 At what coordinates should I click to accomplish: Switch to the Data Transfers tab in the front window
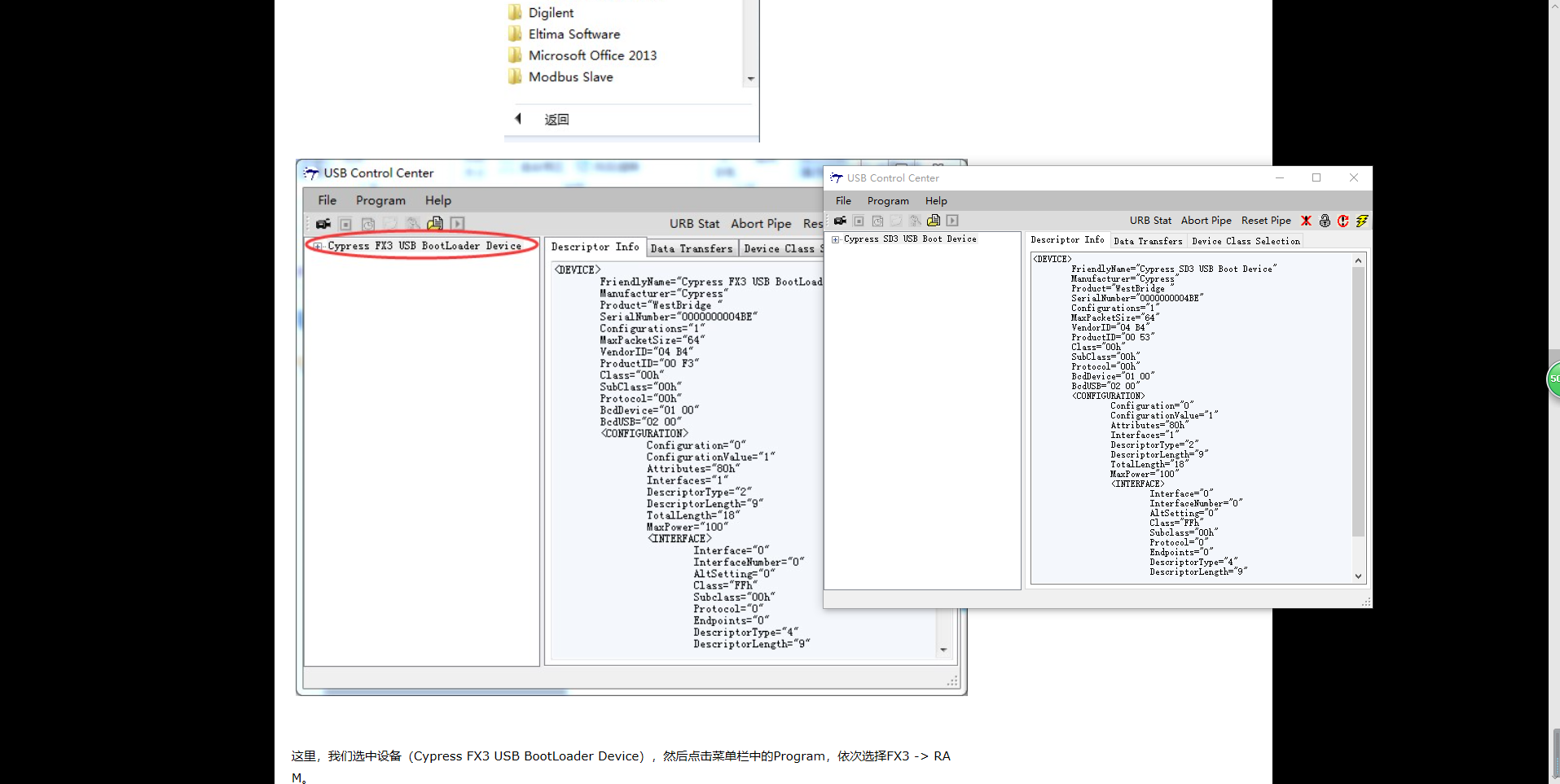point(1148,241)
